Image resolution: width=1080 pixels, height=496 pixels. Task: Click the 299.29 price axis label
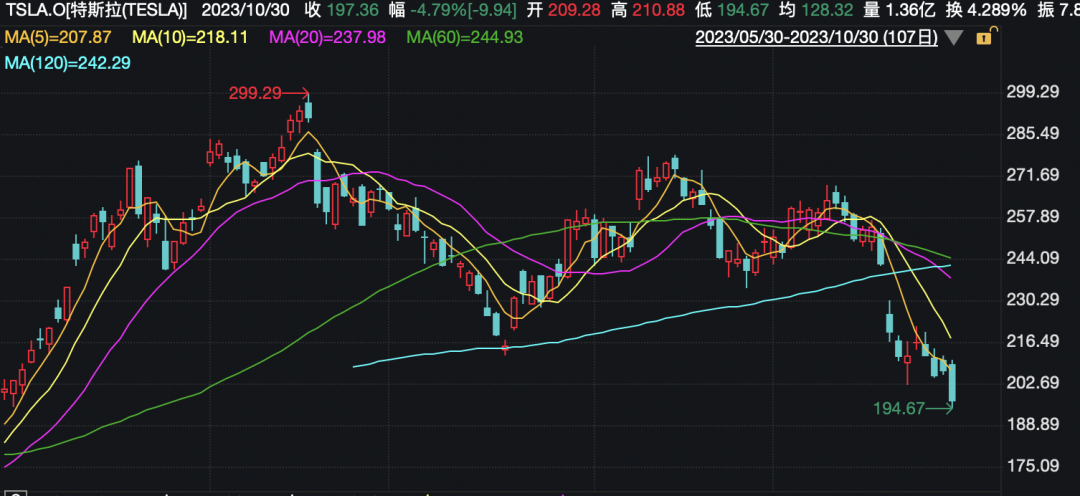coord(1032,91)
